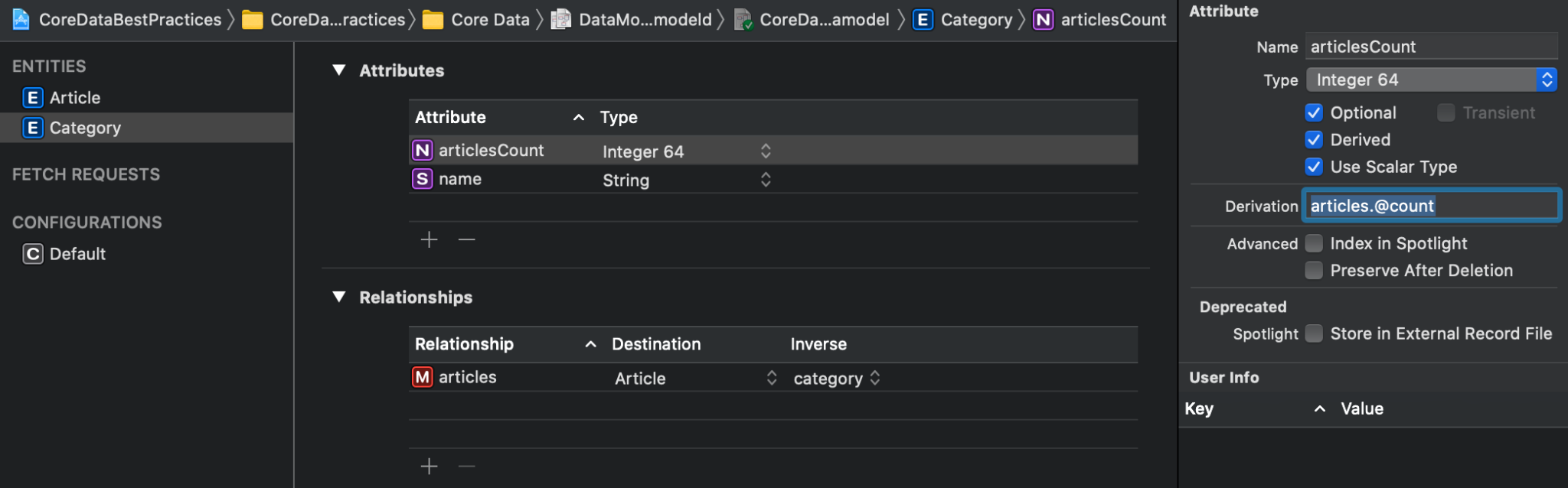1568x488 pixels.
Task: Add a new relationship with plus button
Action: pos(429,466)
